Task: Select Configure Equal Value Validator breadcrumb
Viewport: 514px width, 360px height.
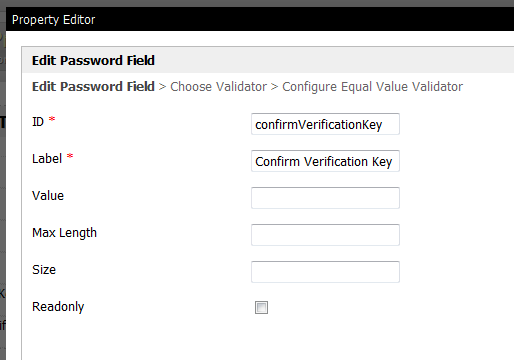Action: coord(372,87)
